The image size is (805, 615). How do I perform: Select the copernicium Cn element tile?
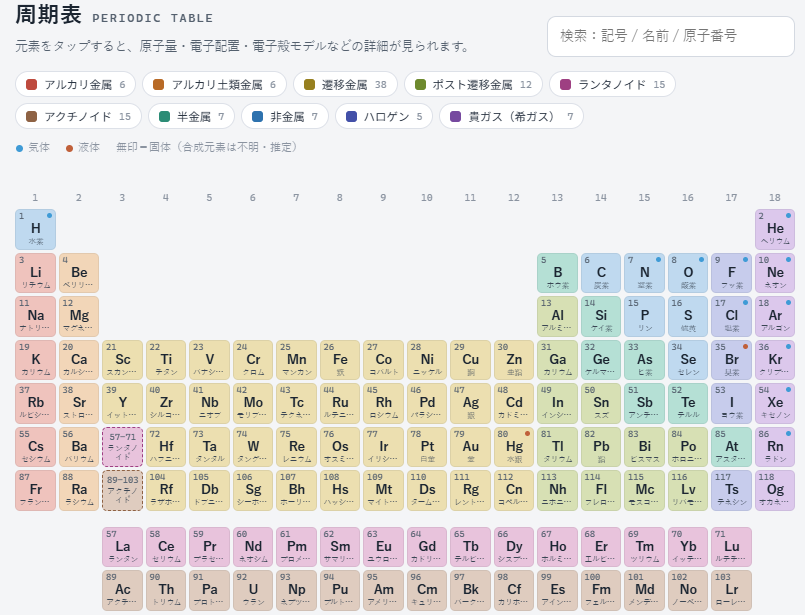coord(514,490)
